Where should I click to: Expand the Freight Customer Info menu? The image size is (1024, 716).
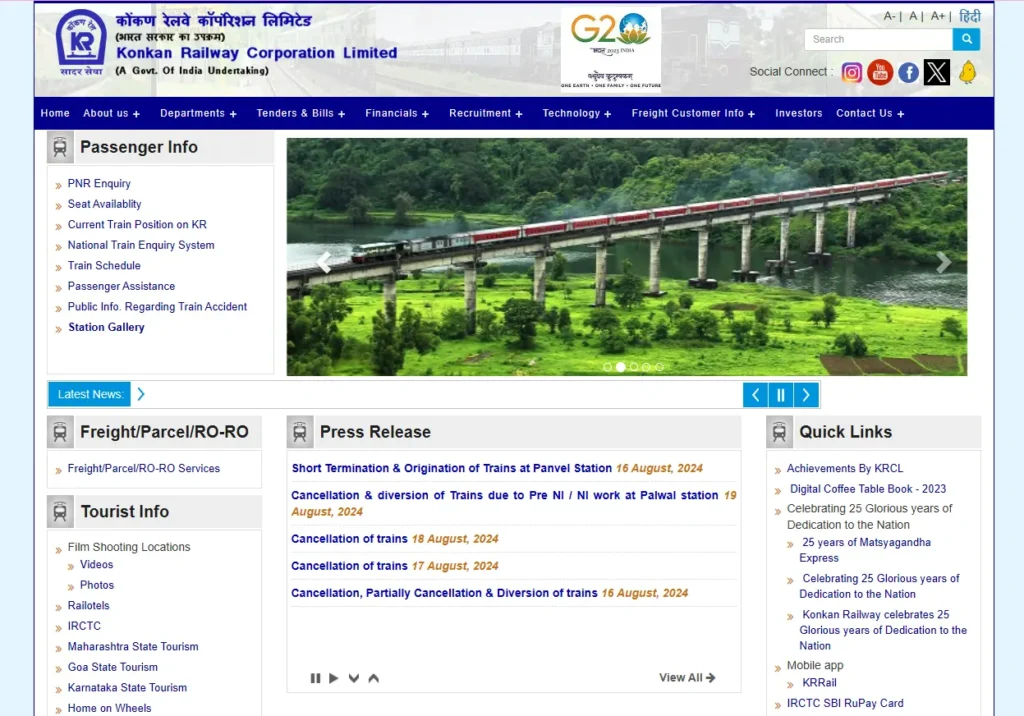tap(693, 114)
